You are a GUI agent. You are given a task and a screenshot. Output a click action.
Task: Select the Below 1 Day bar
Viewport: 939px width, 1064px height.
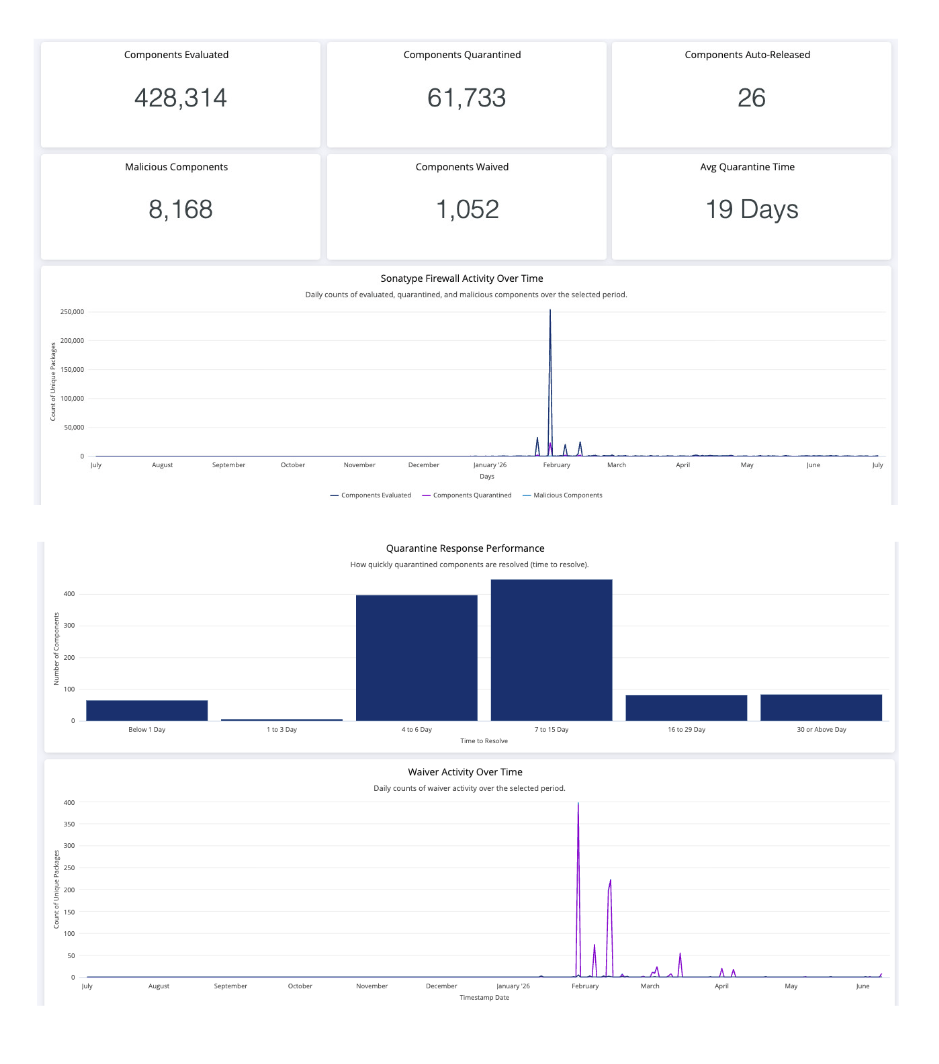pyautogui.click(x=147, y=710)
